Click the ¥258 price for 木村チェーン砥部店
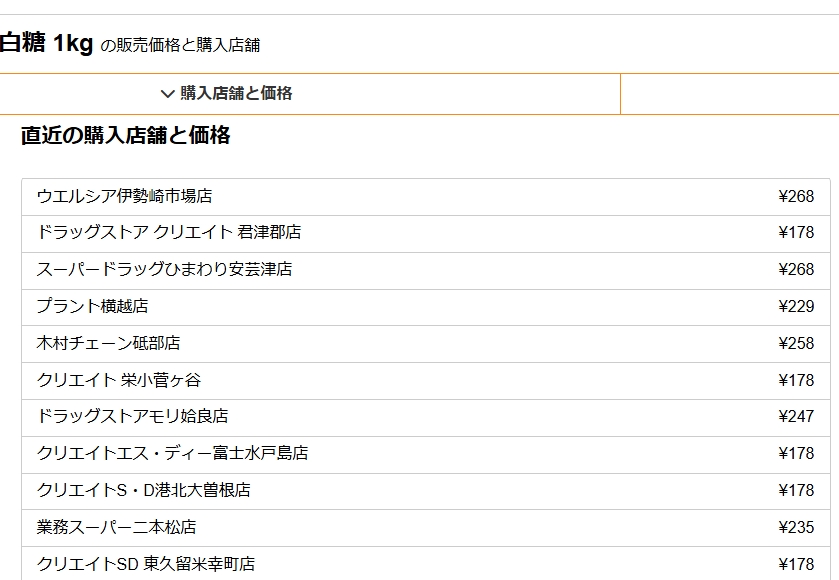839x580 pixels. 796,344
